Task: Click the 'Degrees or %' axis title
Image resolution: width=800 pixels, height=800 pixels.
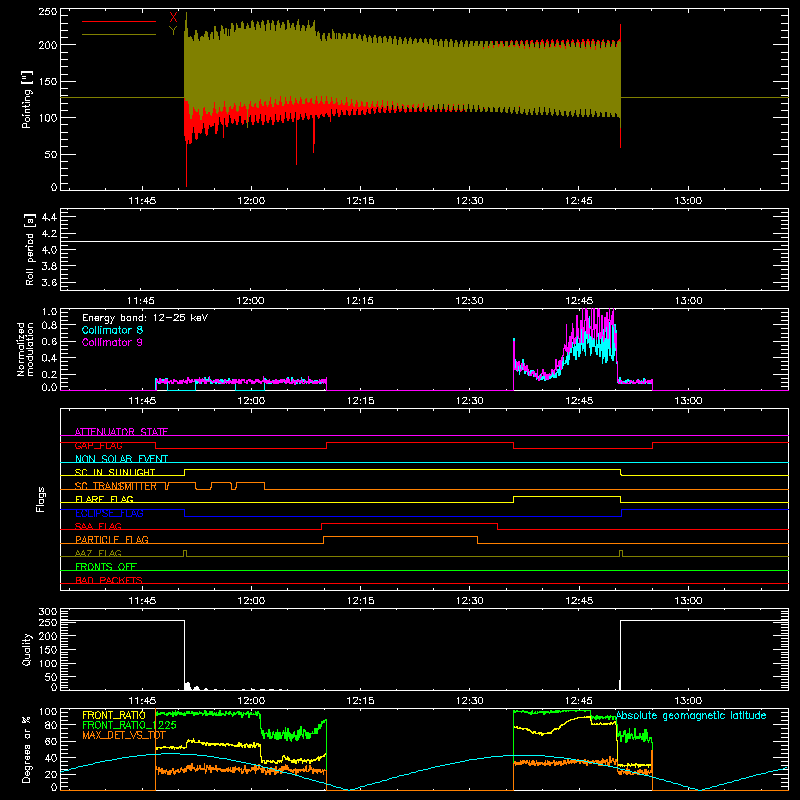Action: click(27, 749)
